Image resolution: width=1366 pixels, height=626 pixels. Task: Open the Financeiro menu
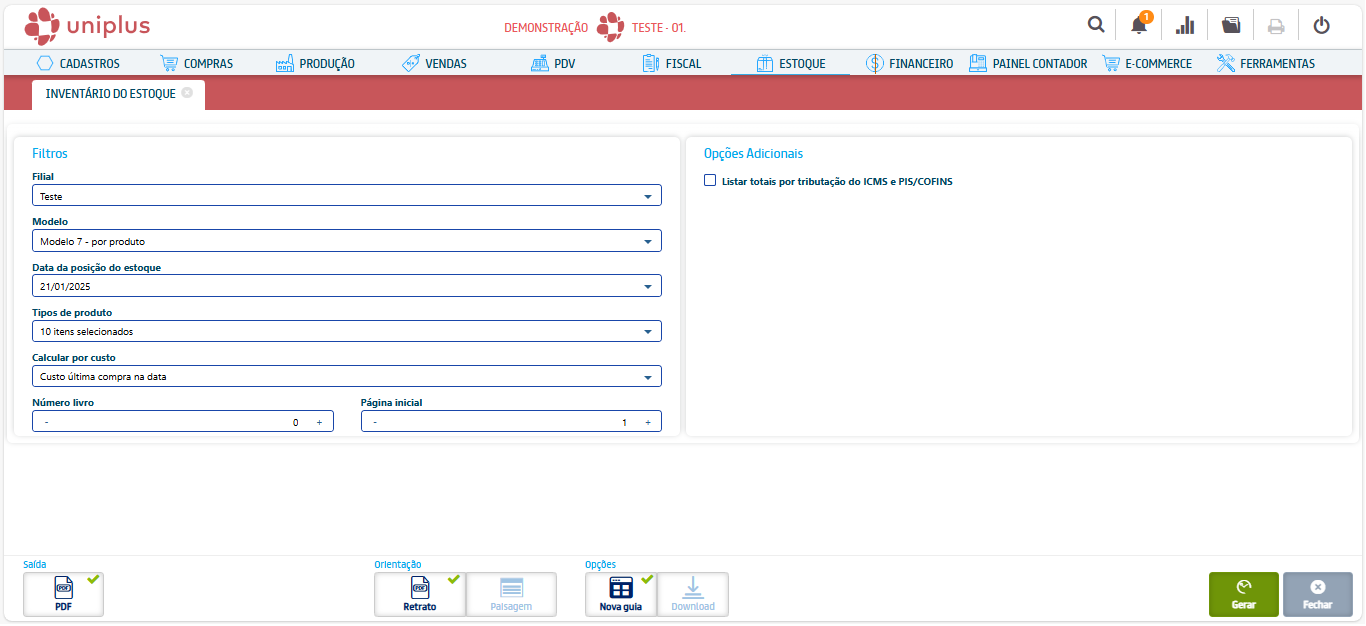click(x=908, y=63)
